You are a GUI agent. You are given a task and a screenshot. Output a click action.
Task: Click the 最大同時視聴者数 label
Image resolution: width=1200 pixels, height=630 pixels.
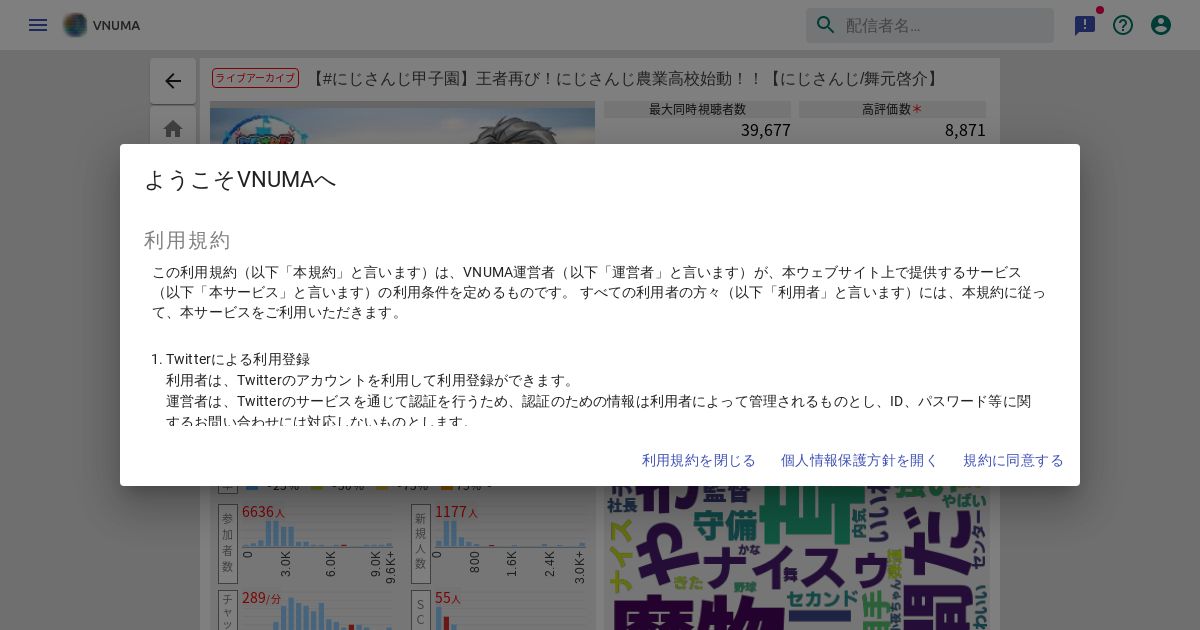coord(697,109)
